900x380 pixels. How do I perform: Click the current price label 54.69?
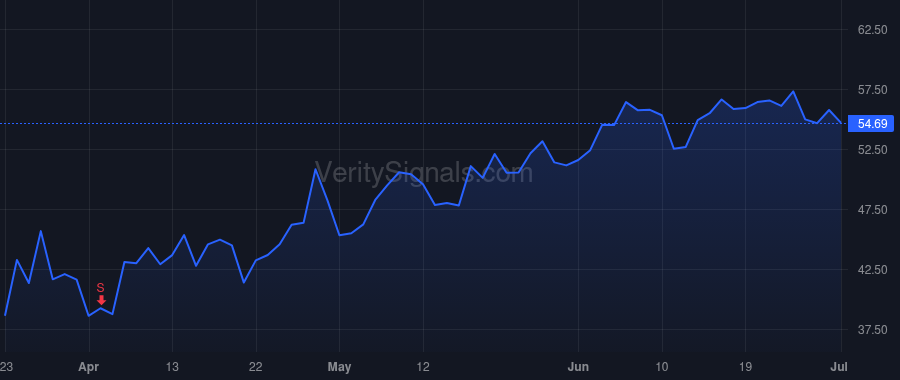[x=872, y=123]
